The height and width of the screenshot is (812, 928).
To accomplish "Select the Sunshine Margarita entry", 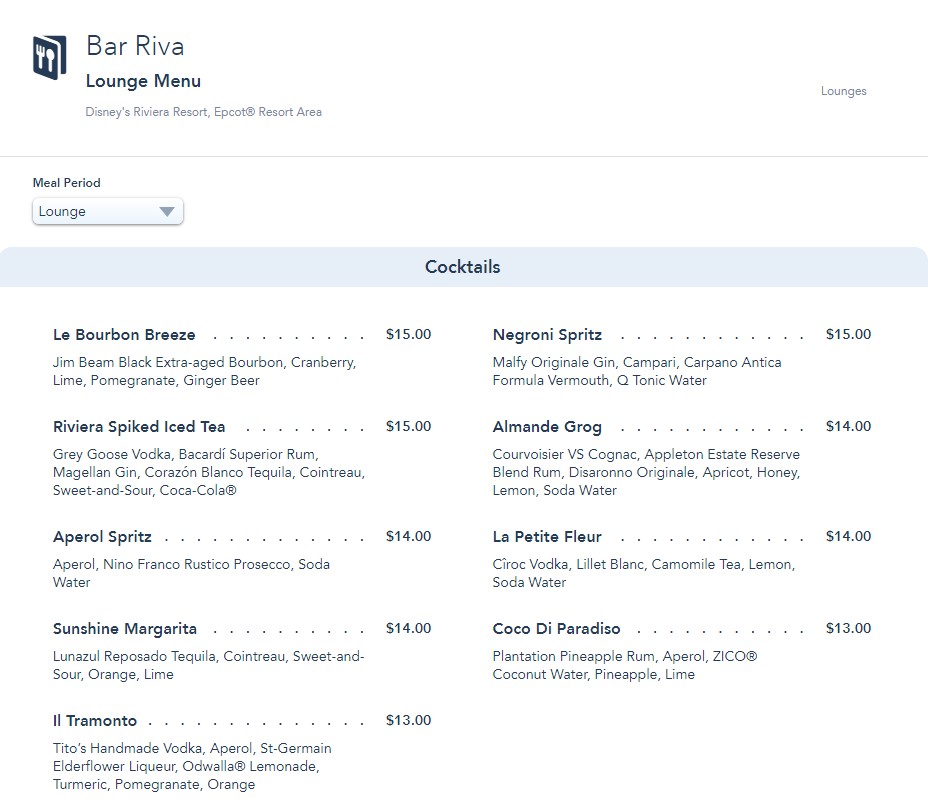I will coord(125,629).
